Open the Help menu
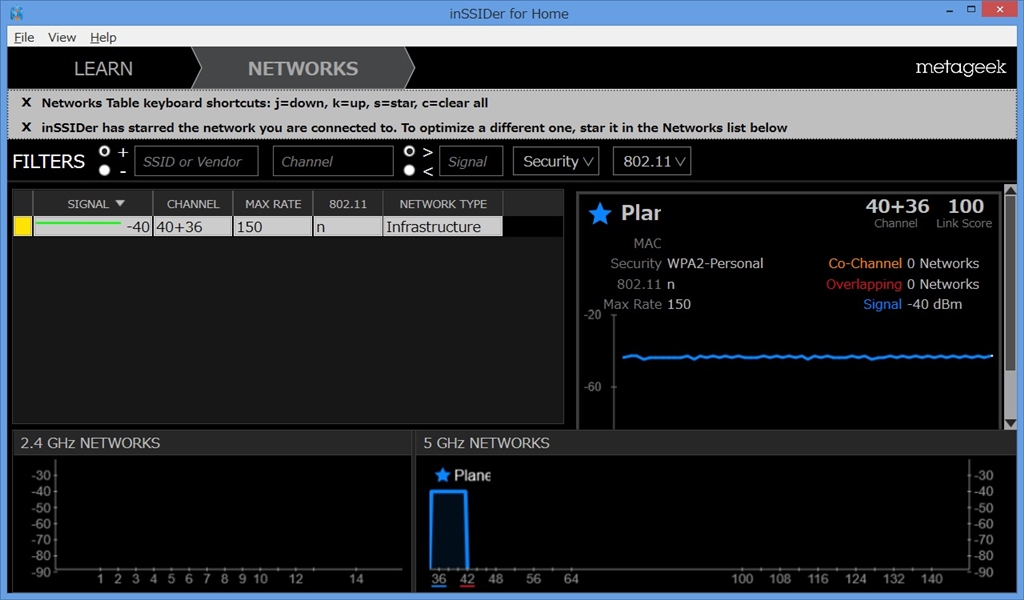Viewport: 1024px width, 600px height. (x=103, y=37)
